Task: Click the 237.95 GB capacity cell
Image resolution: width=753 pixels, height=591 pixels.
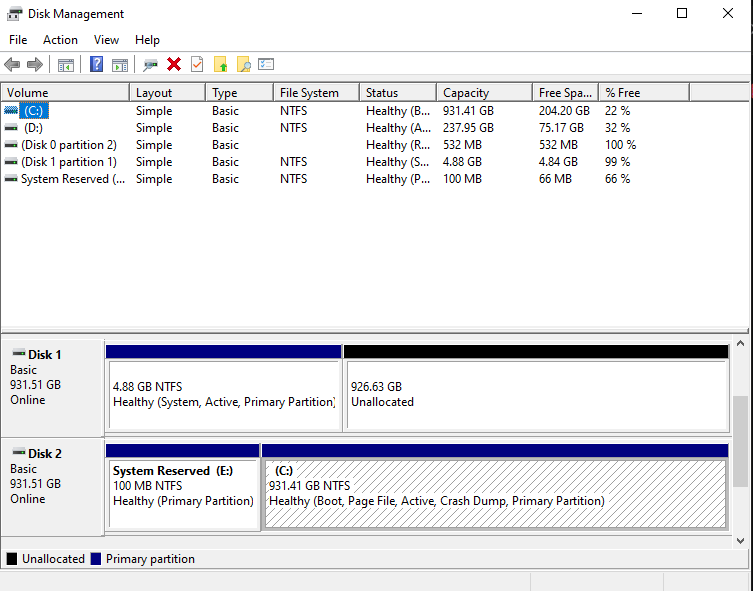Action: (x=468, y=128)
